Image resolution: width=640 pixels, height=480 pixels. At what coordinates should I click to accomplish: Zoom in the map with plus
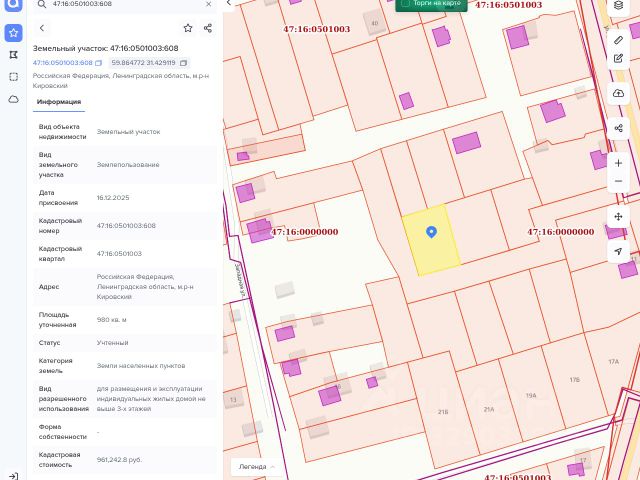[x=618, y=163]
